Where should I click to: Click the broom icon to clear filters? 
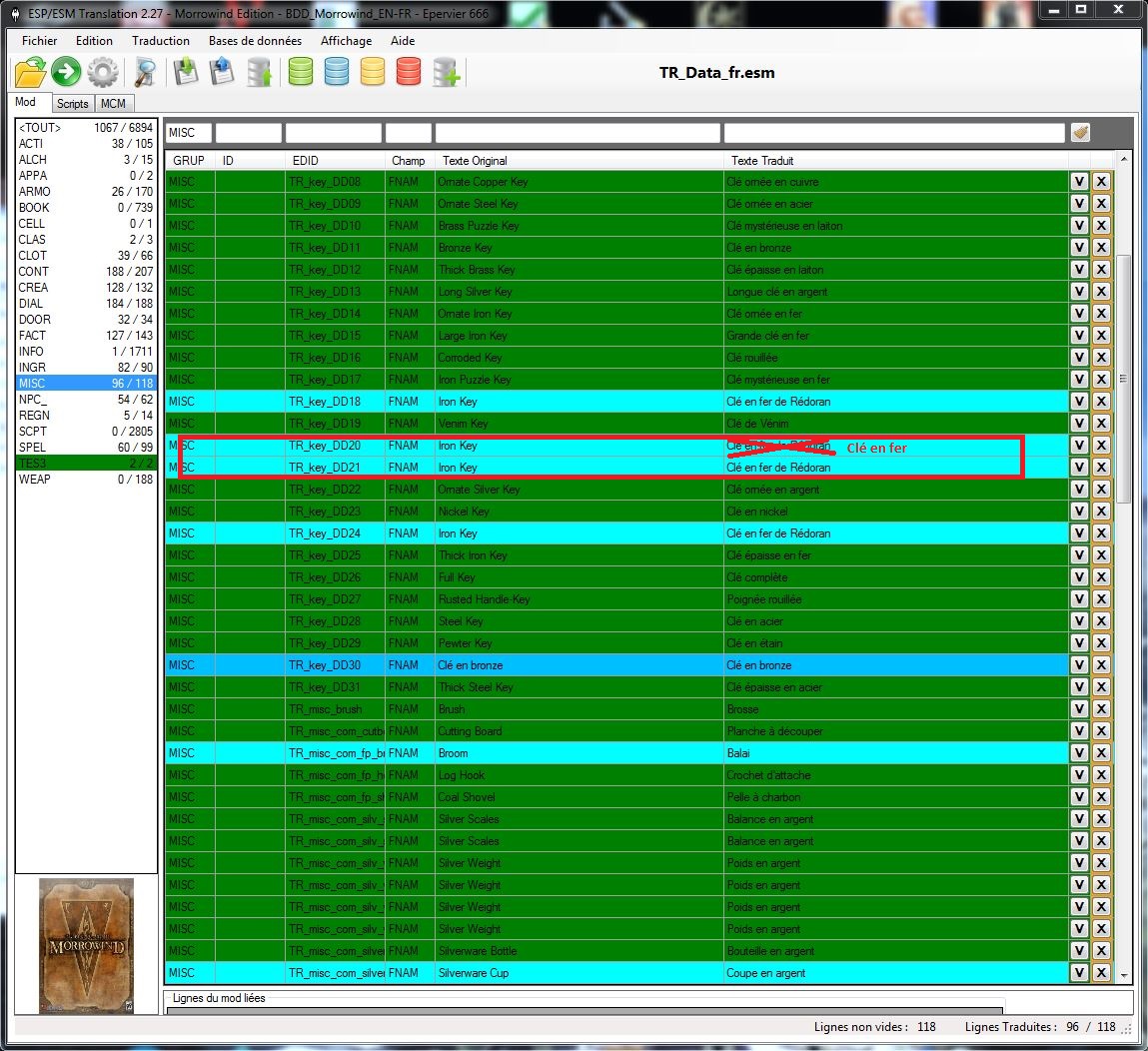click(x=1080, y=132)
